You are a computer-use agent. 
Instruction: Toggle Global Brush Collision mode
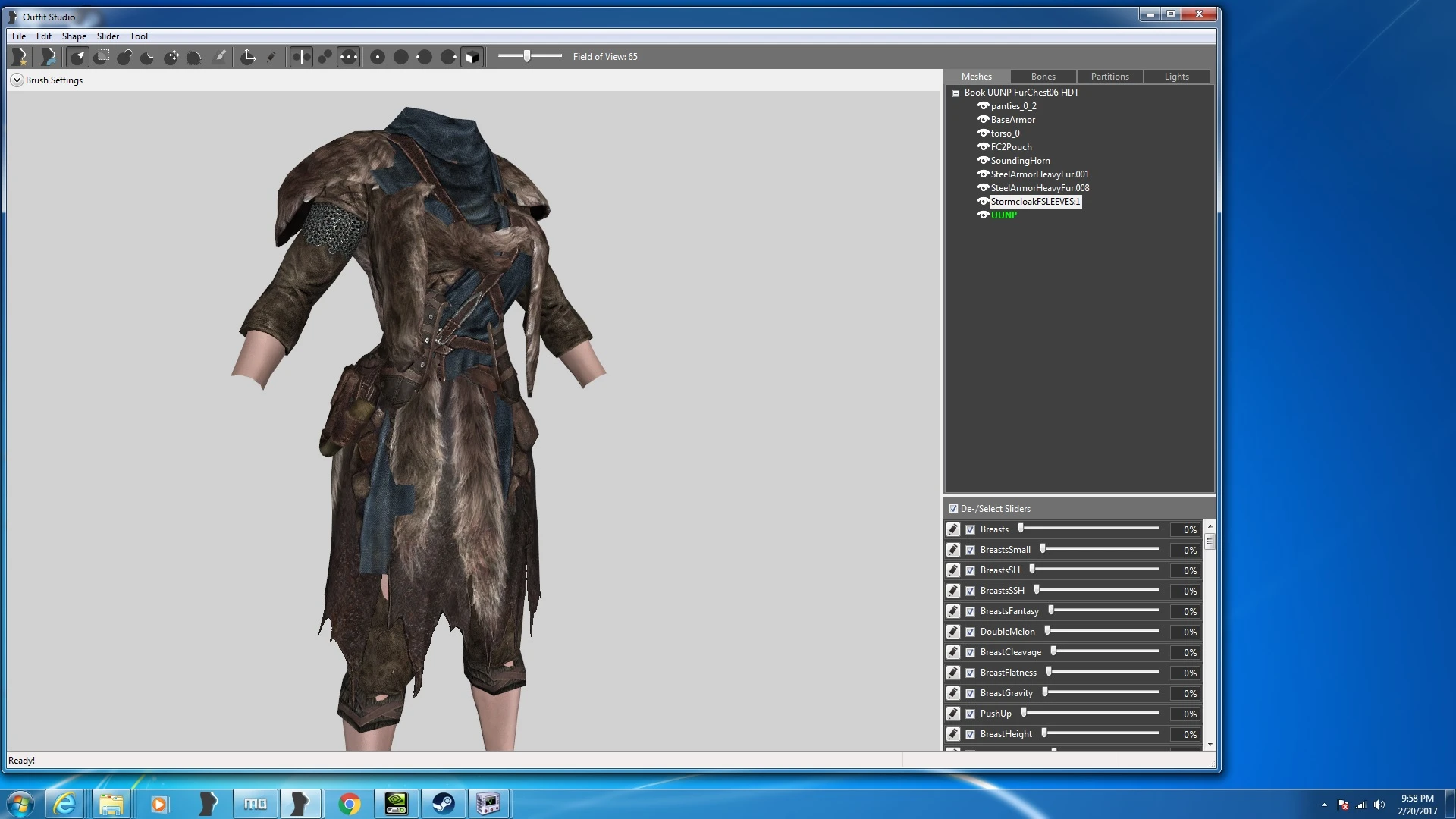point(348,57)
